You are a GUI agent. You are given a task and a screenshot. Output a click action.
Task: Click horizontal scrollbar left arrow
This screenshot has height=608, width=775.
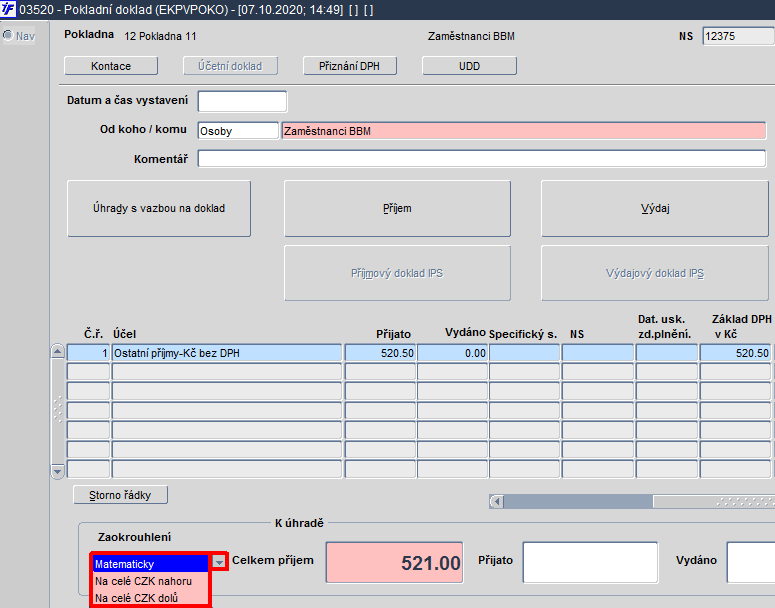(497, 502)
